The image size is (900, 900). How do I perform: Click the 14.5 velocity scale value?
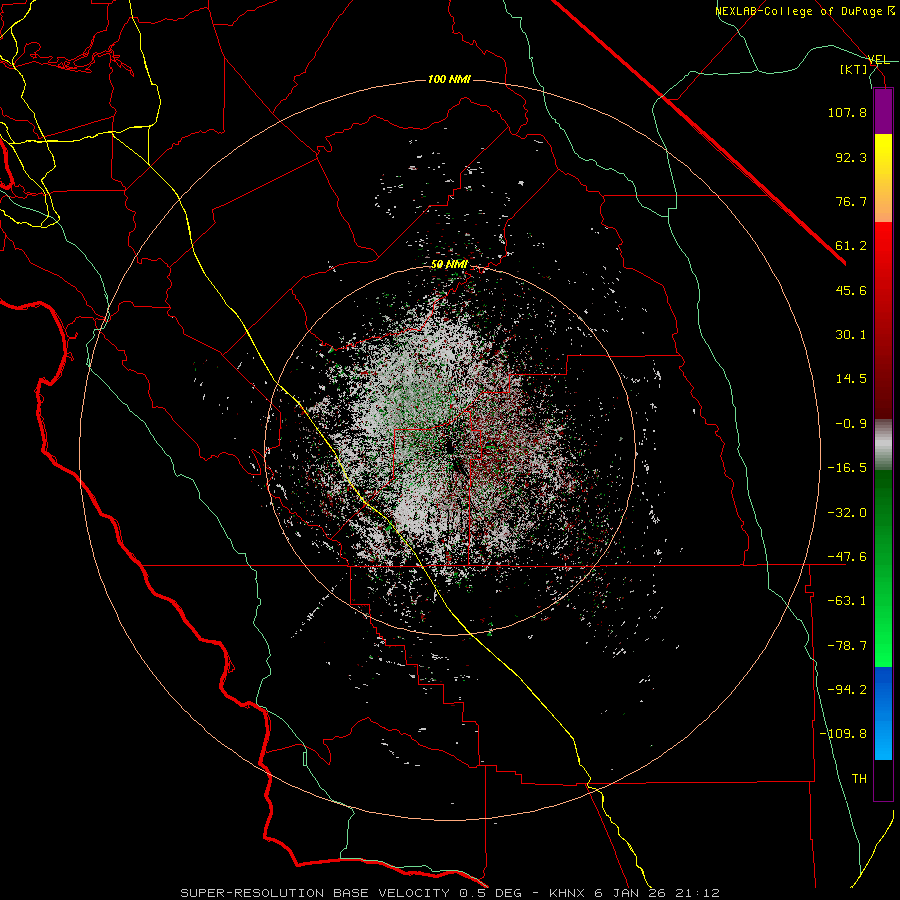[851, 379]
